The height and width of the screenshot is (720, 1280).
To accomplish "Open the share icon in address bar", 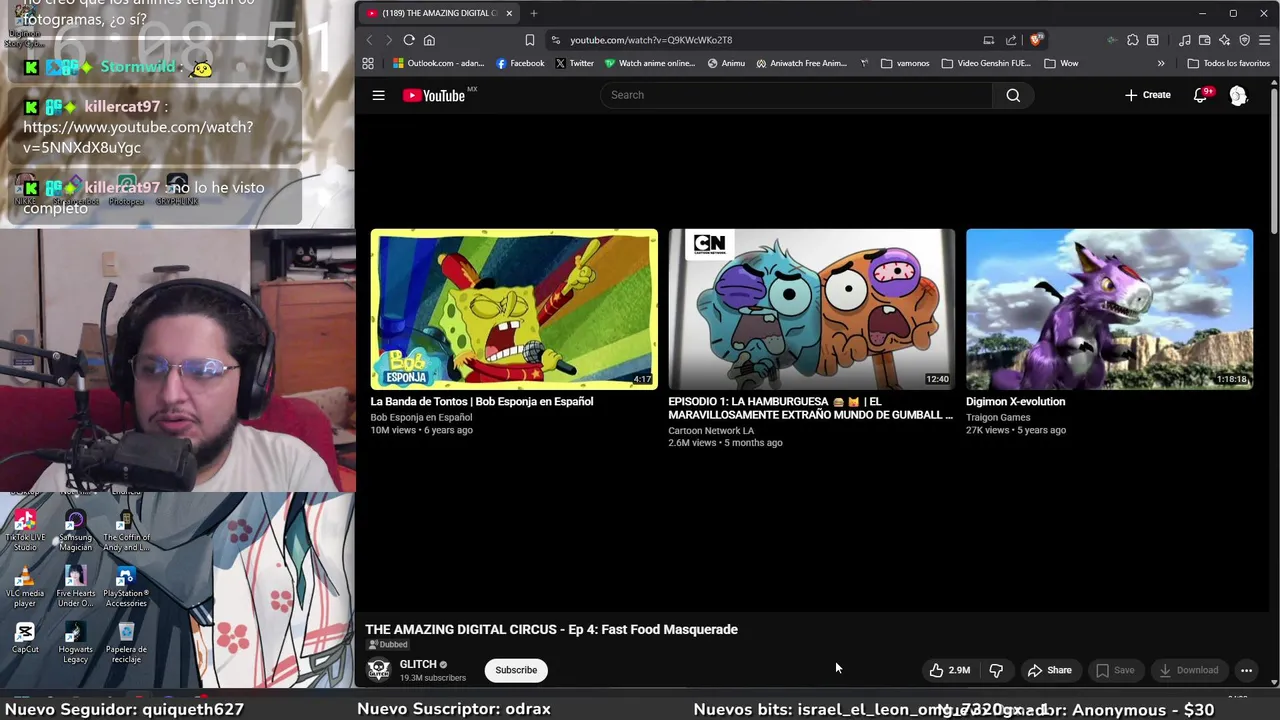I will click(1011, 40).
